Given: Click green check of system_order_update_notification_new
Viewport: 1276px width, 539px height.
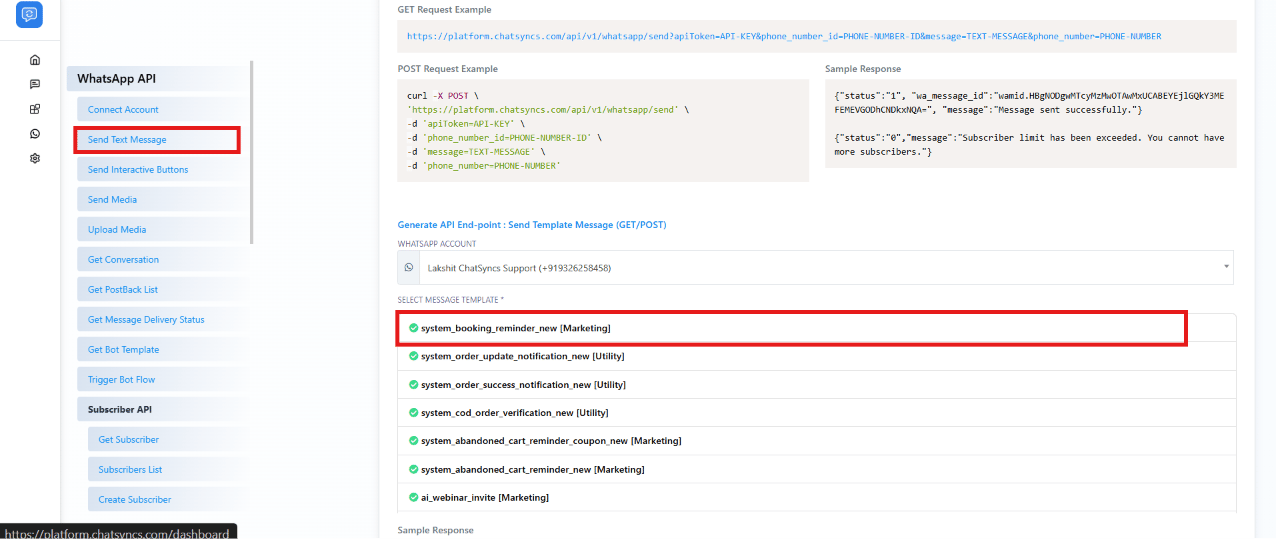Looking at the screenshot, I should click(413, 356).
